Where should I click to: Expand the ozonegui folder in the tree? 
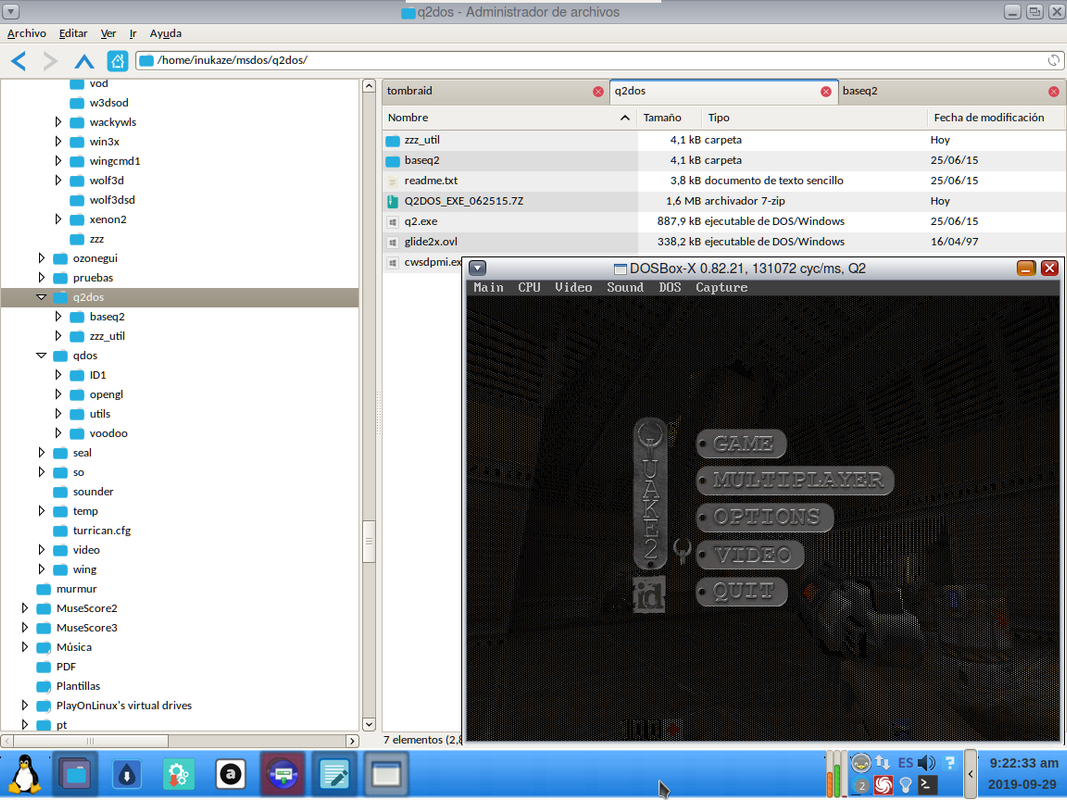pos(42,258)
